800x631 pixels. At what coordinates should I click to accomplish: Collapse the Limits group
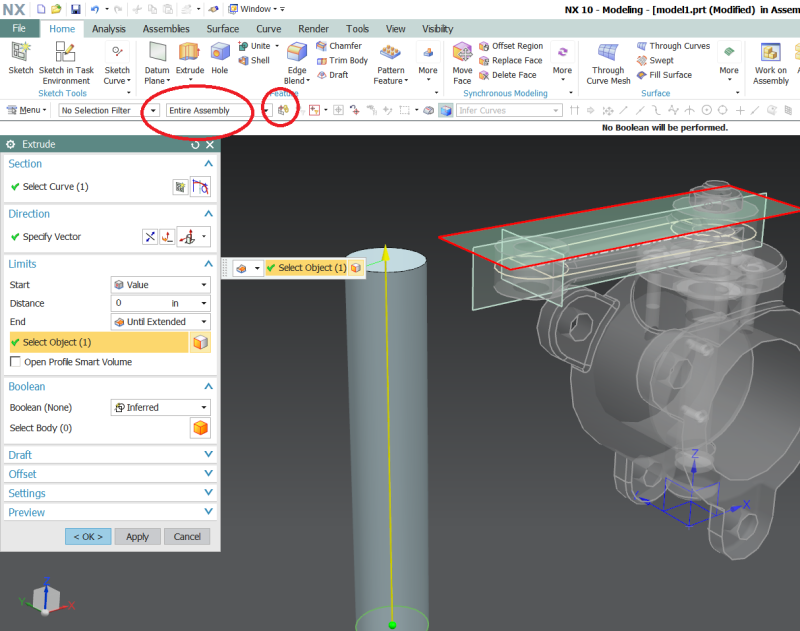pos(208,264)
